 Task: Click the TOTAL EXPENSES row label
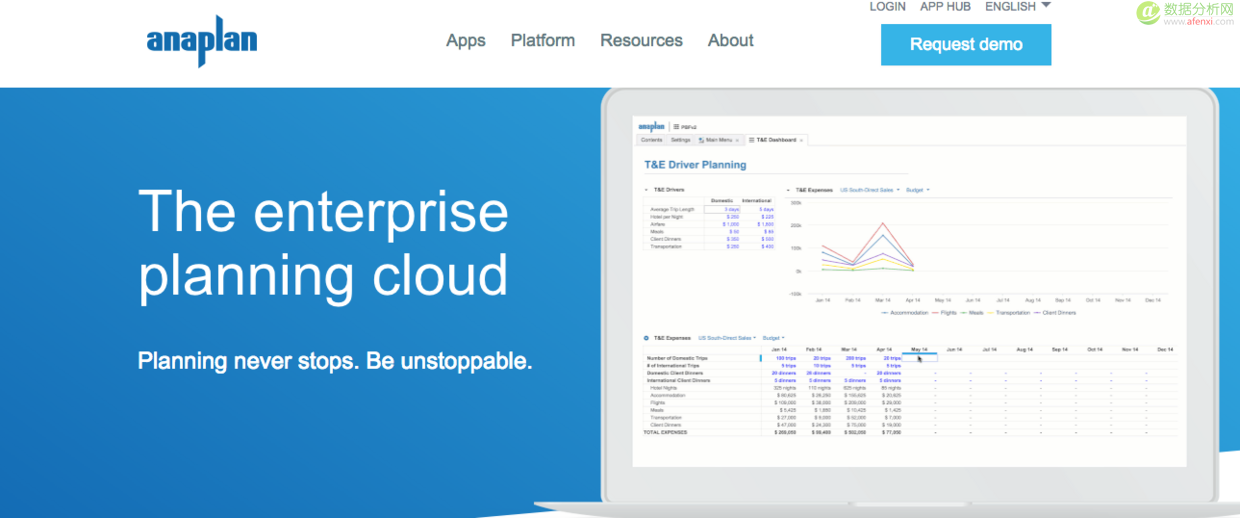pos(665,432)
